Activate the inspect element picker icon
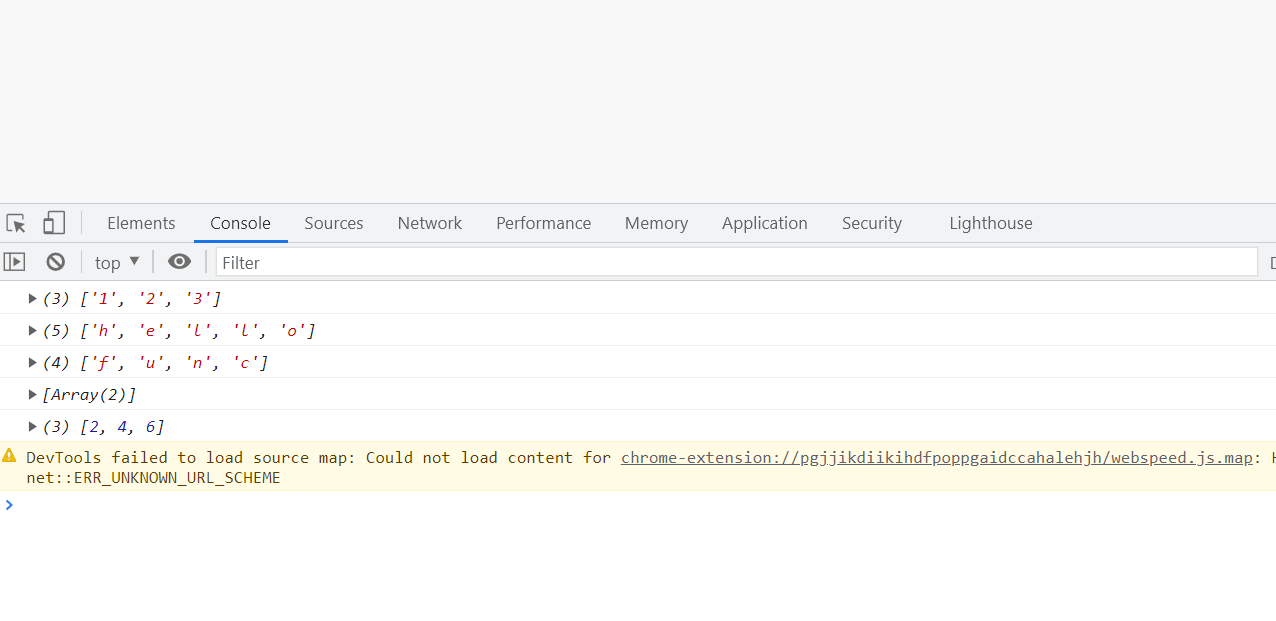This screenshot has height=621, width=1276. (x=16, y=223)
